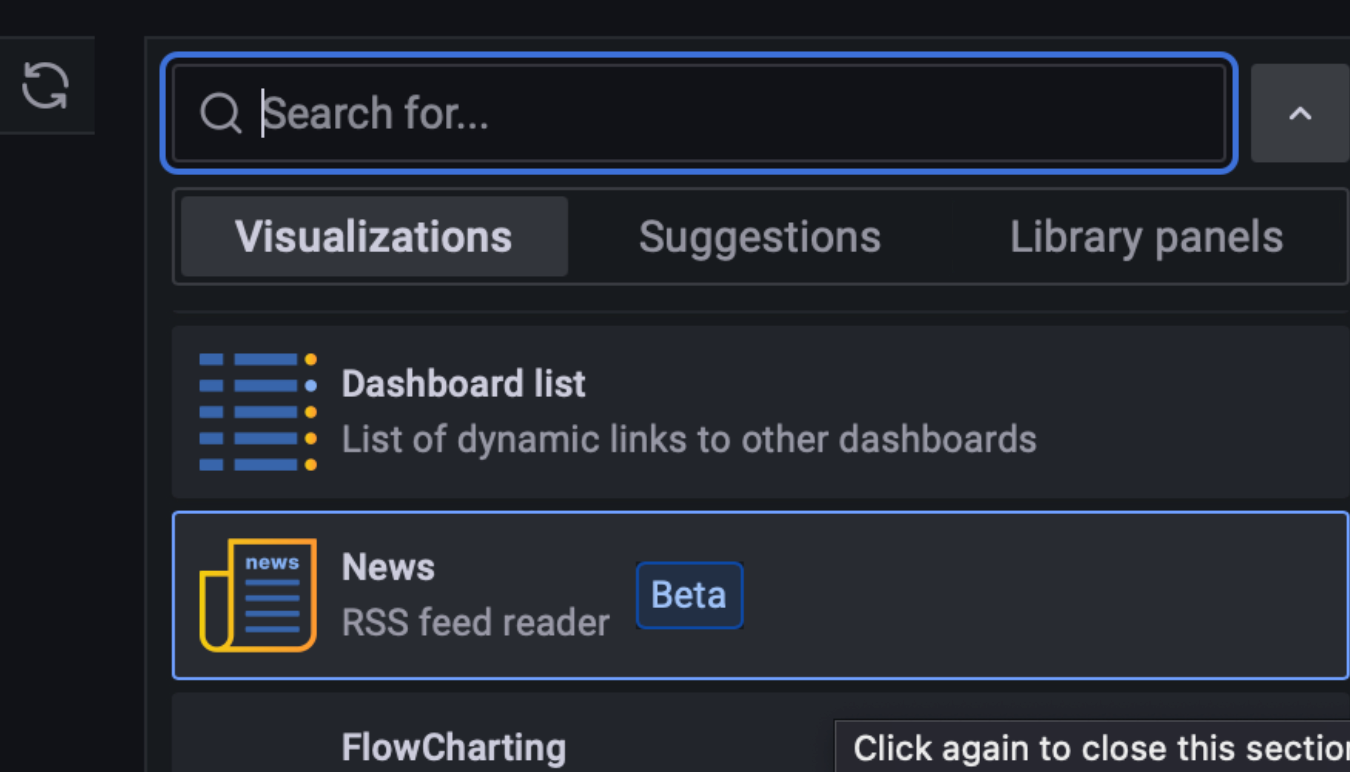Viewport: 1350px width, 772px height.
Task: Switch to the Visualizations tab
Action: coord(374,237)
